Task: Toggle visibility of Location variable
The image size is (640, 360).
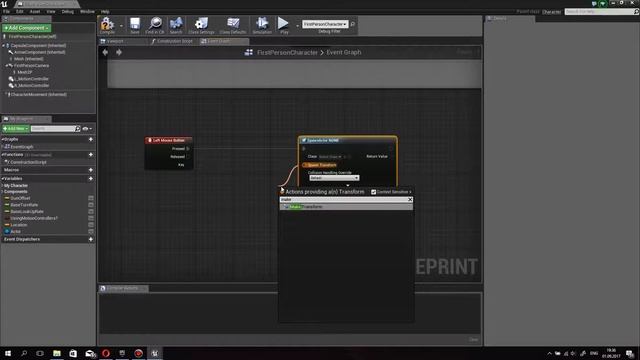Action: tap(91, 225)
